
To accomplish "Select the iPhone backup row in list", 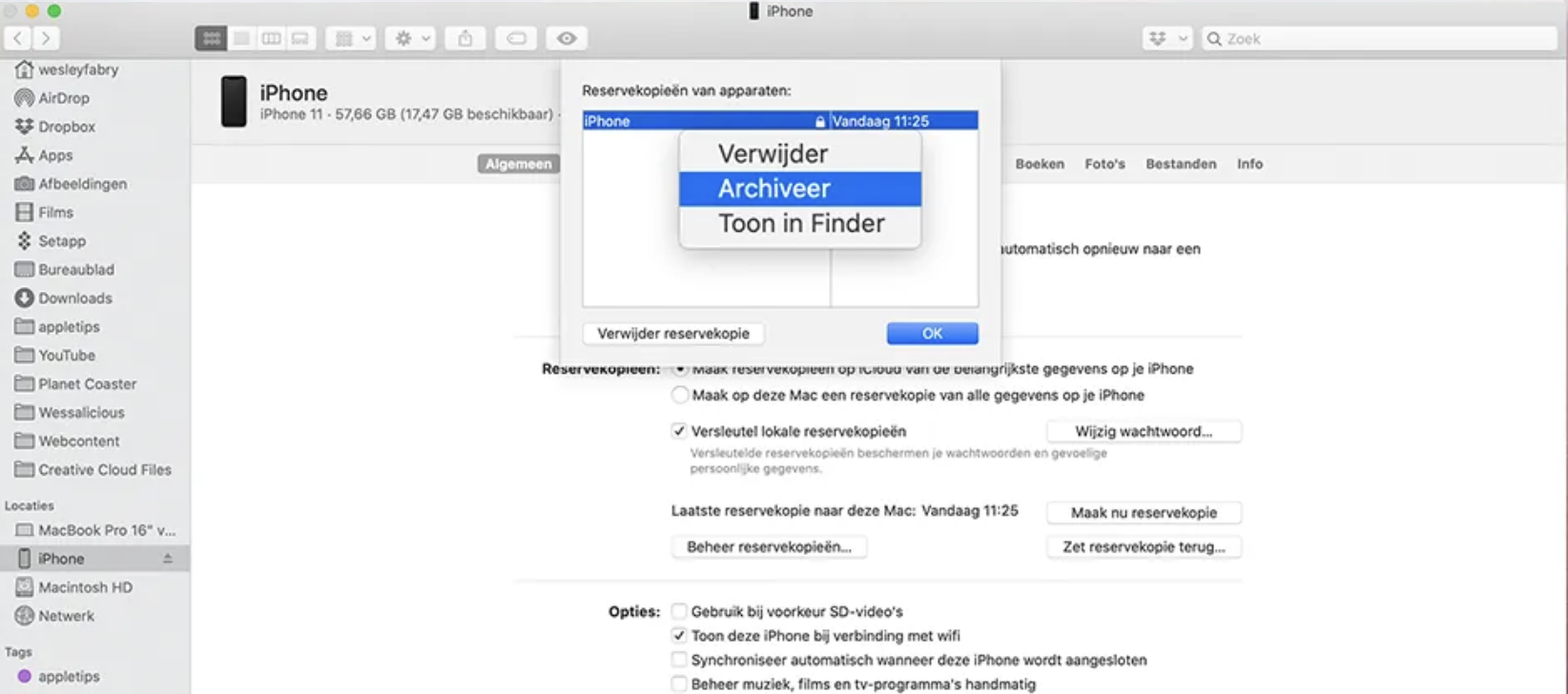I will click(x=780, y=121).
